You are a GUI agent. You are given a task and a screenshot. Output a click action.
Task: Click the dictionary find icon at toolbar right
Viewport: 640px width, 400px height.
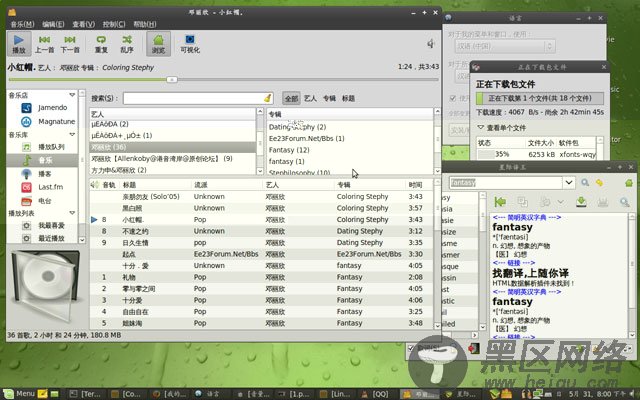[x=624, y=202]
